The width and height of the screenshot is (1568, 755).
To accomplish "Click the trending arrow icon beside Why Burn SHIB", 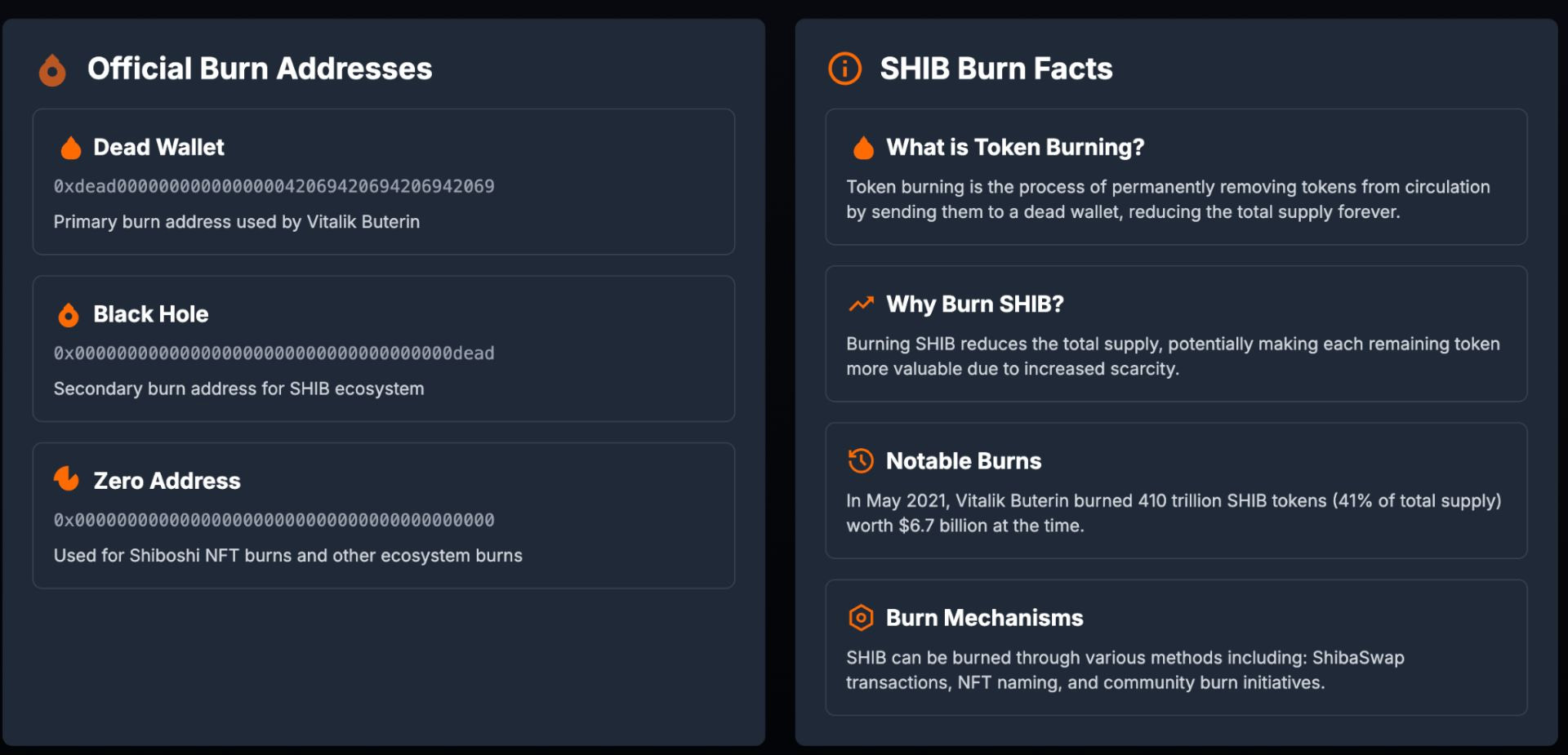I will [x=861, y=304].
